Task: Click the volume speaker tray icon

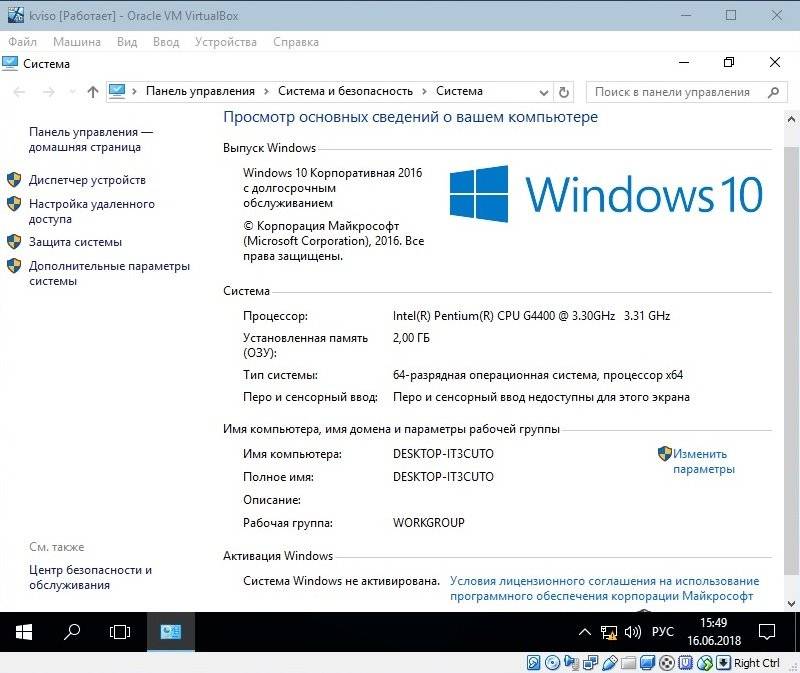Action: point(633,632)
